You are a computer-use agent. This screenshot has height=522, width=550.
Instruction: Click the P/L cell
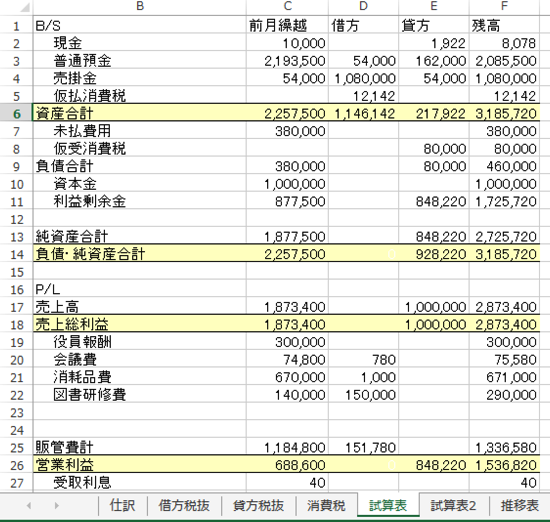coord(140,289)
